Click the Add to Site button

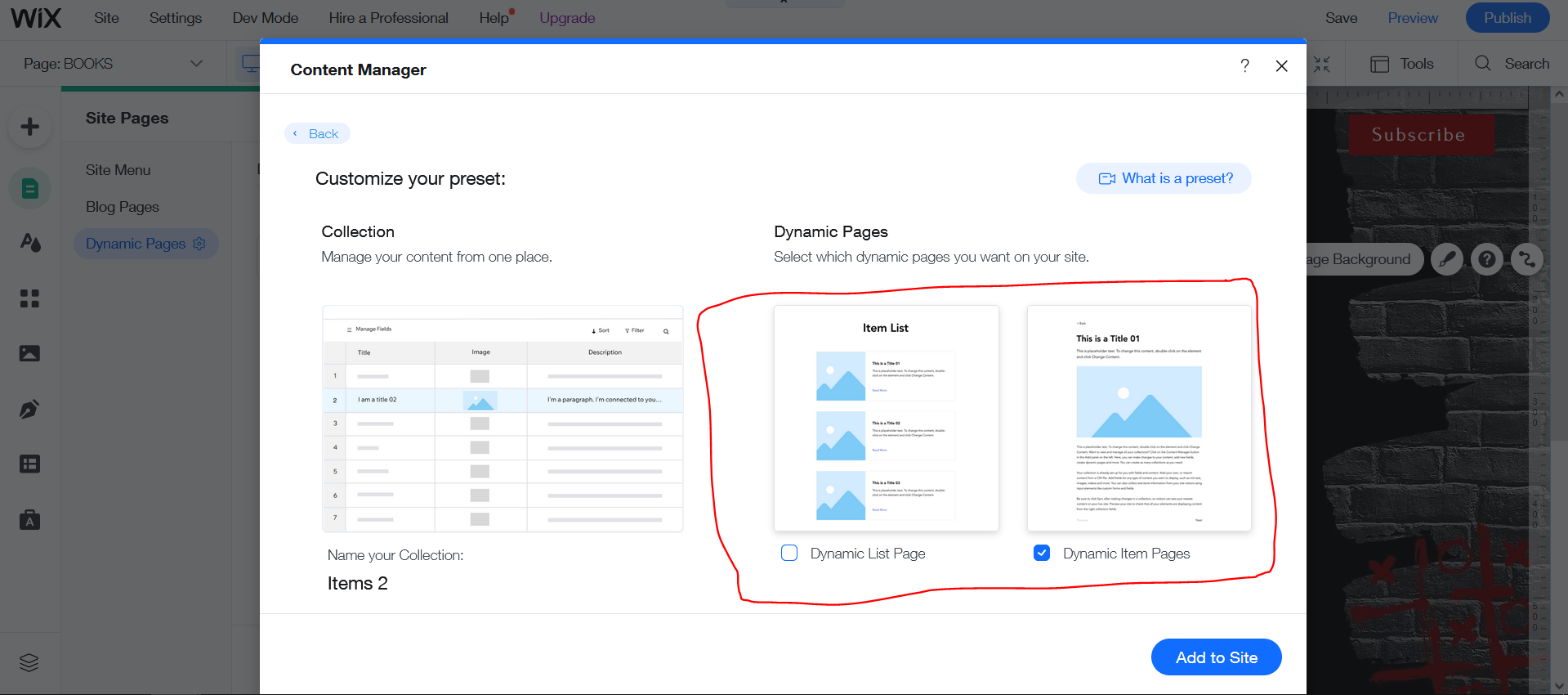coord(1217,657)
